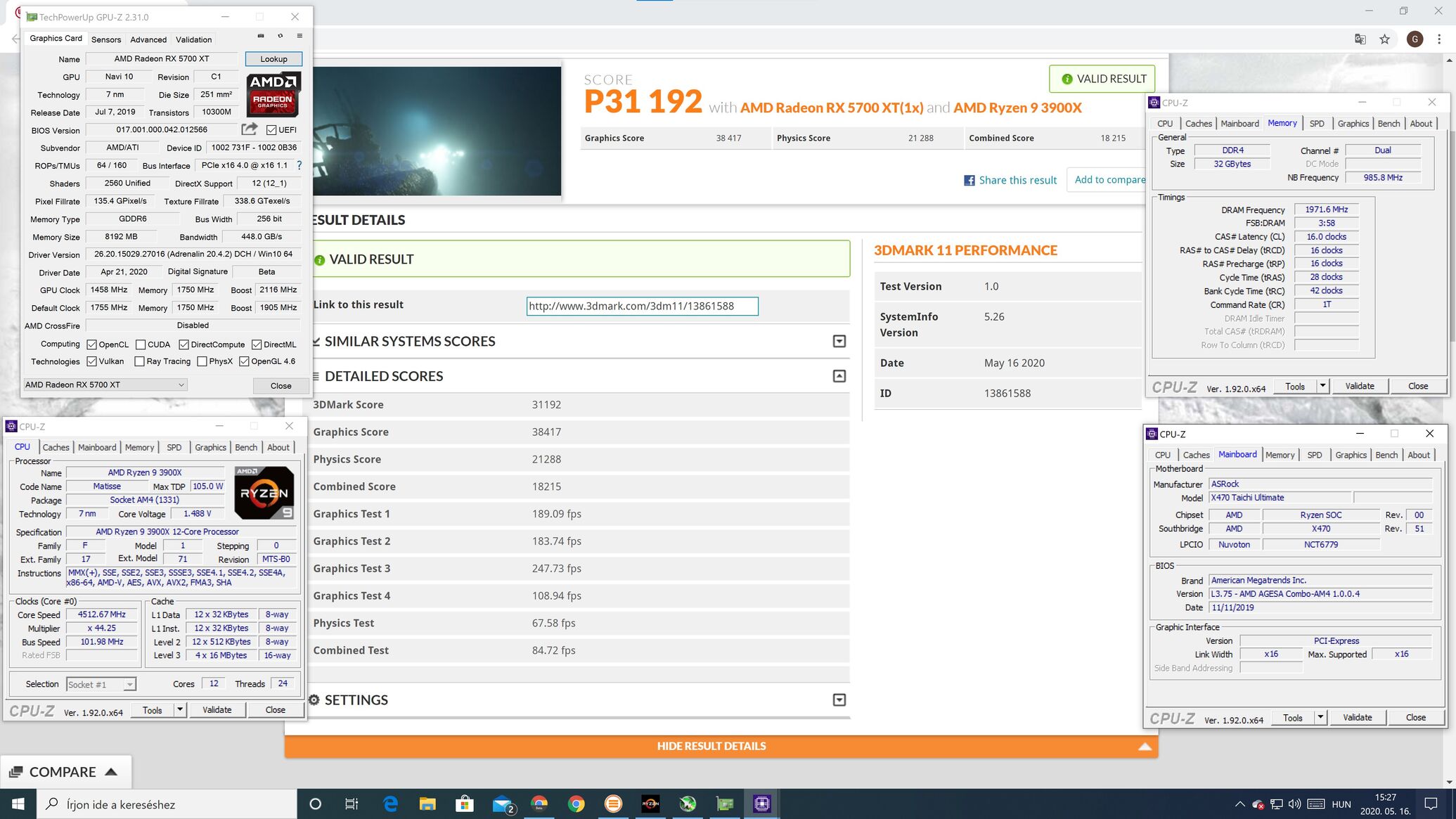Click the Lookup button
Image resolution: width=1456 pixels, height=819 pixels.
(273, 59)
